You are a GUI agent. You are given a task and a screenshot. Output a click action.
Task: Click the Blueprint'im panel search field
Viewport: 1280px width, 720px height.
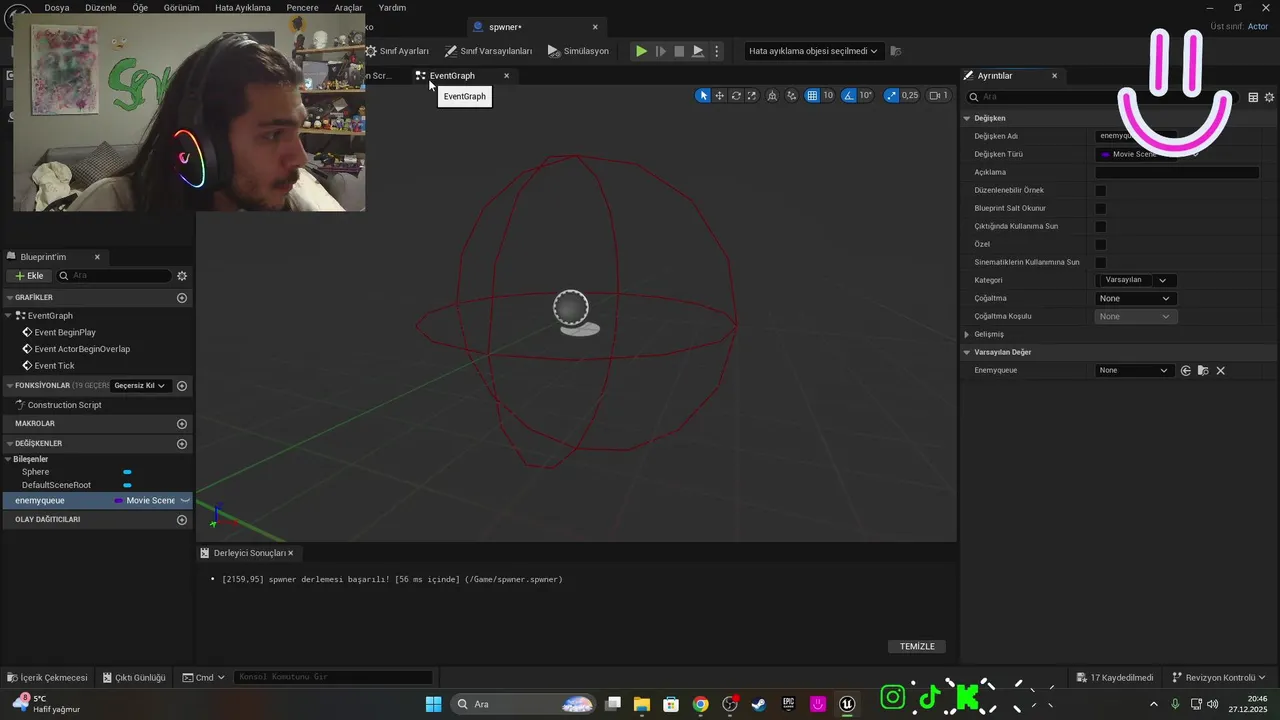coord(114,276)
